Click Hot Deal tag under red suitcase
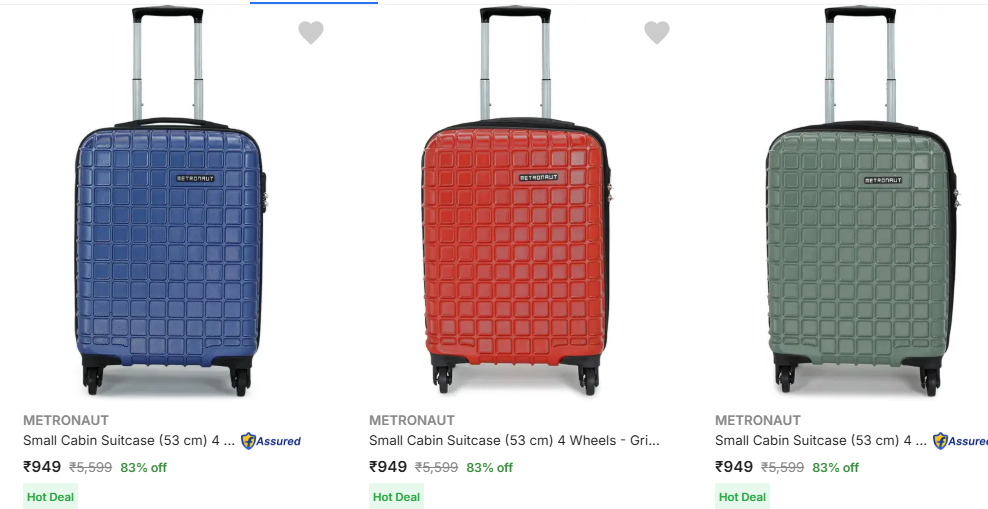 coord(396,497)
